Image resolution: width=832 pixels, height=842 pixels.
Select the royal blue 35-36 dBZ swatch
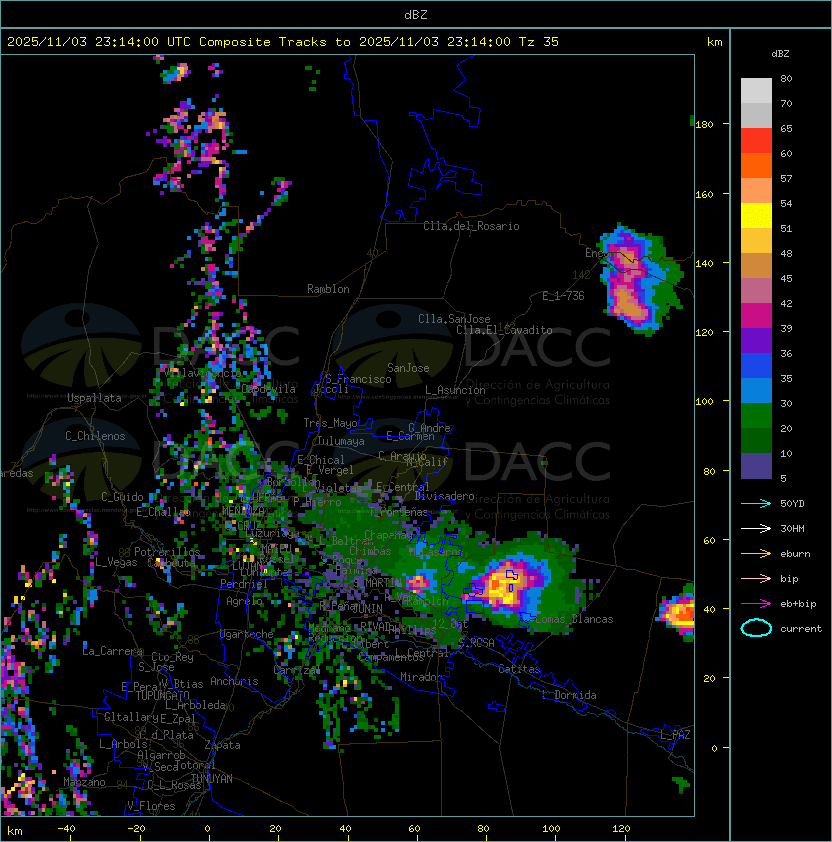pyautogui.click(x=756, y=366)
